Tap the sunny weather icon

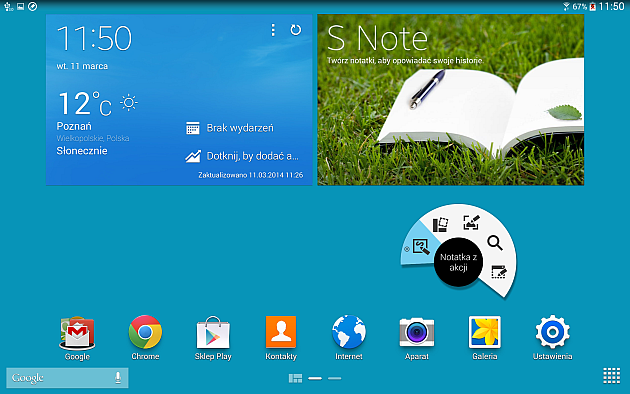pos(129,103)
